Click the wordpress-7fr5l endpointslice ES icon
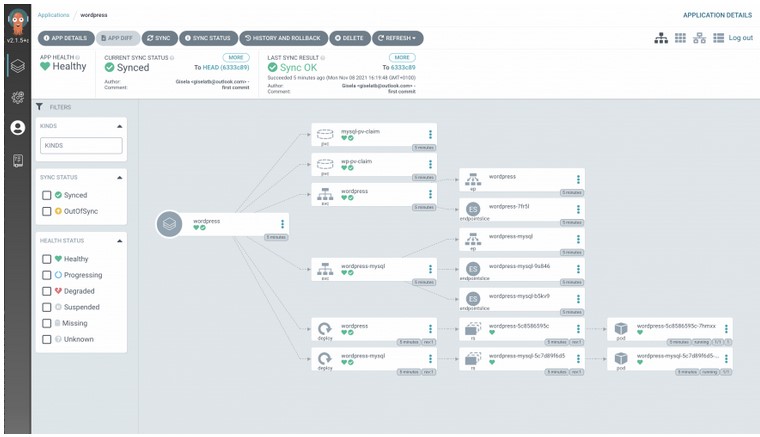 473,209
